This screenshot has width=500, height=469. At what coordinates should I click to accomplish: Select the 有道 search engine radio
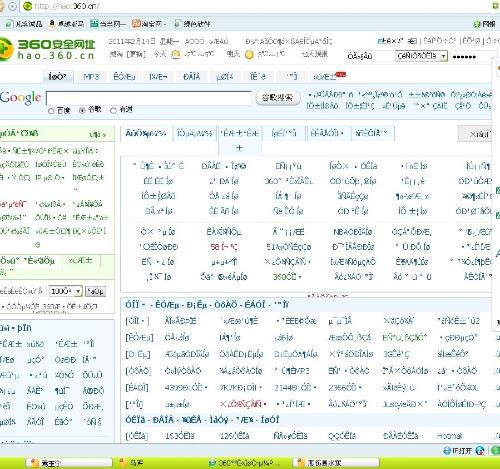[113, 110]
